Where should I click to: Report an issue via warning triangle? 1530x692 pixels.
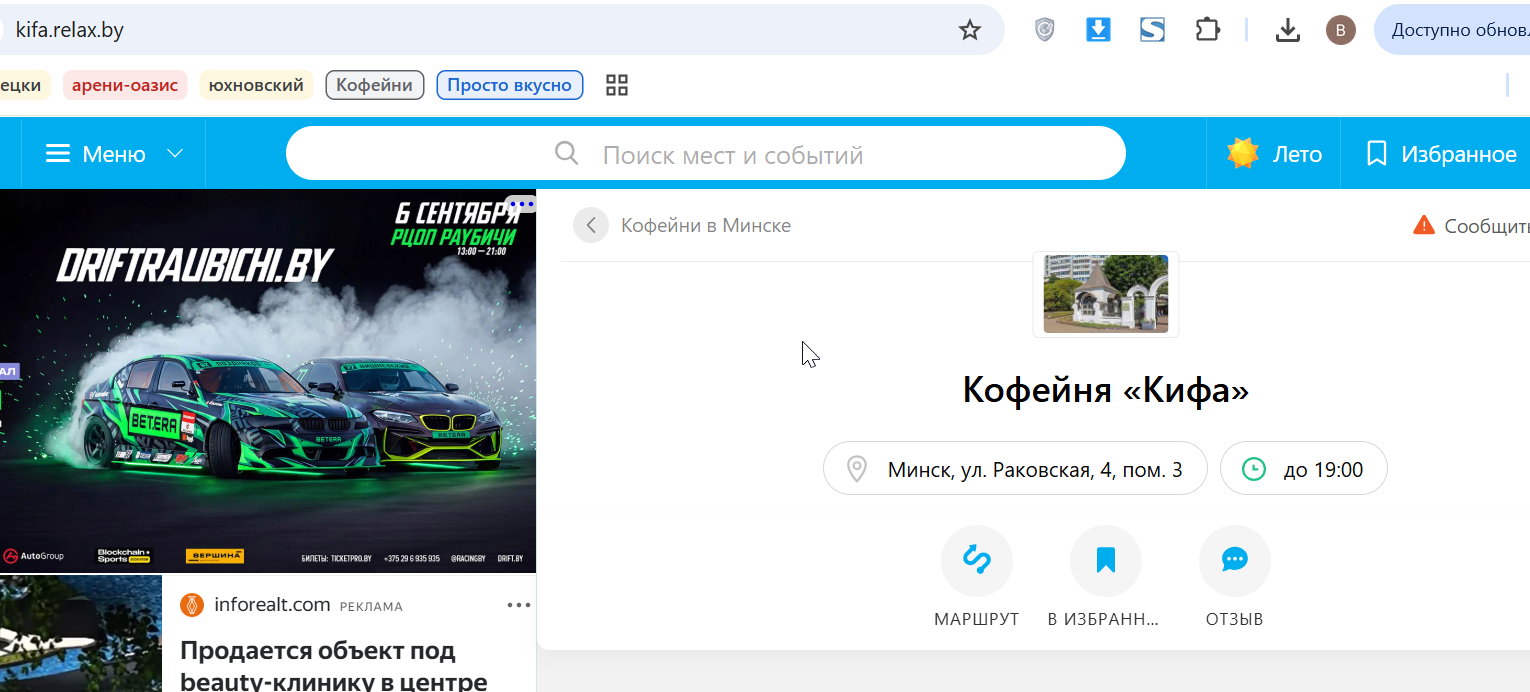pyautogui.click(x=1424, y=225)
